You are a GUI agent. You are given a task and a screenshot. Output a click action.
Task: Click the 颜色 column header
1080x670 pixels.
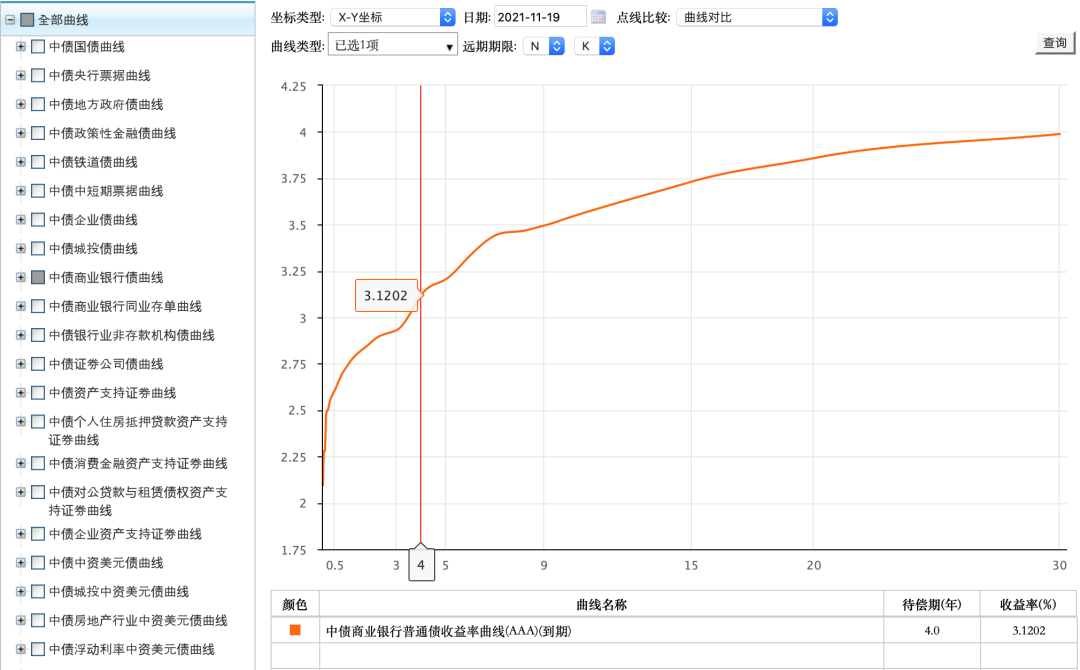coord(295,605)
